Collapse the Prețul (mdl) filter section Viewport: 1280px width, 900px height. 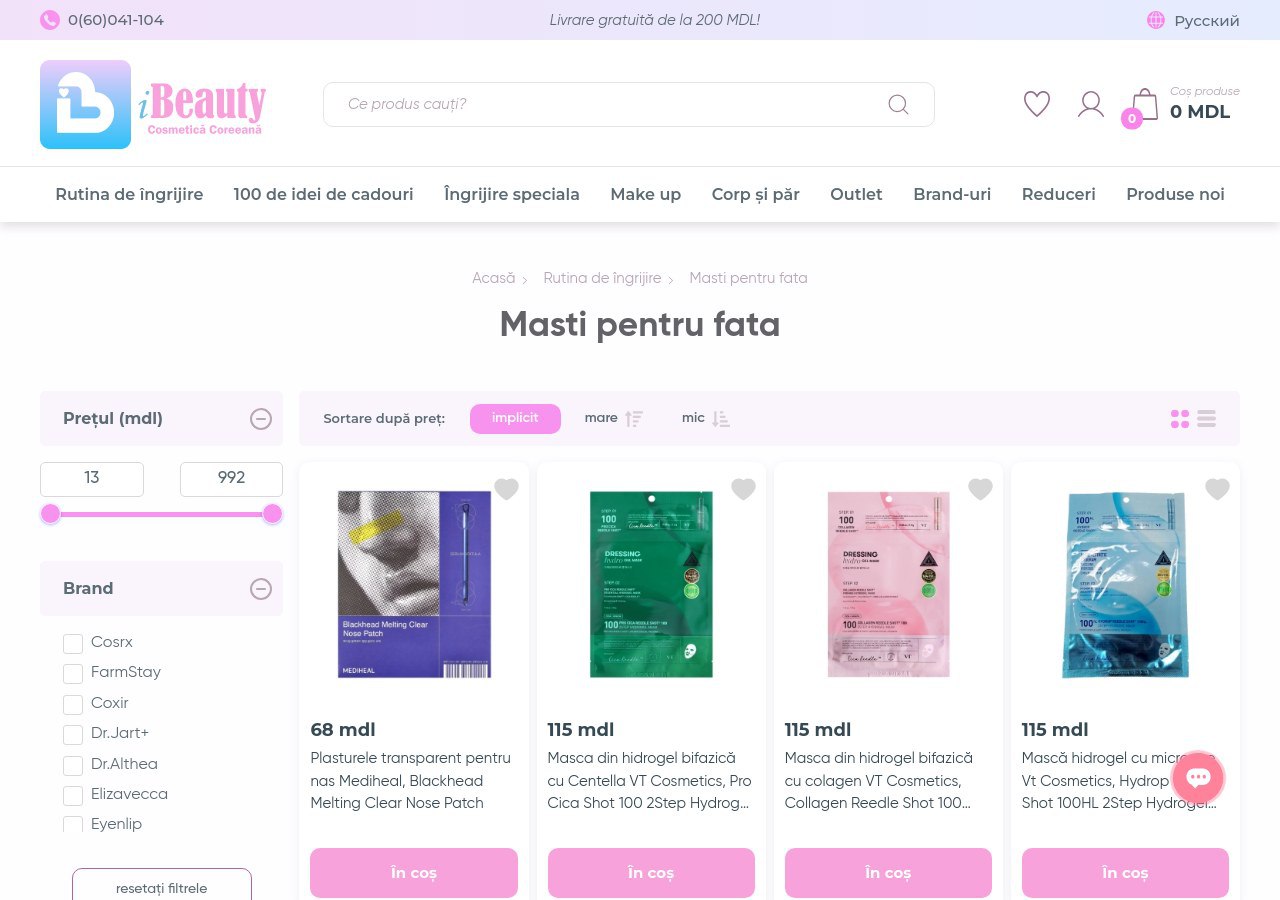click(x=261, y=419)
